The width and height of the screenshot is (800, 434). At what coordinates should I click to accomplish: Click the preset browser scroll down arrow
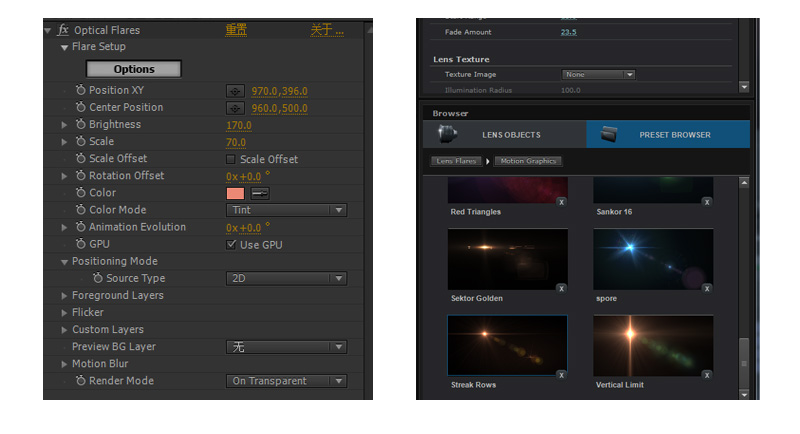[x=744, y=395]
